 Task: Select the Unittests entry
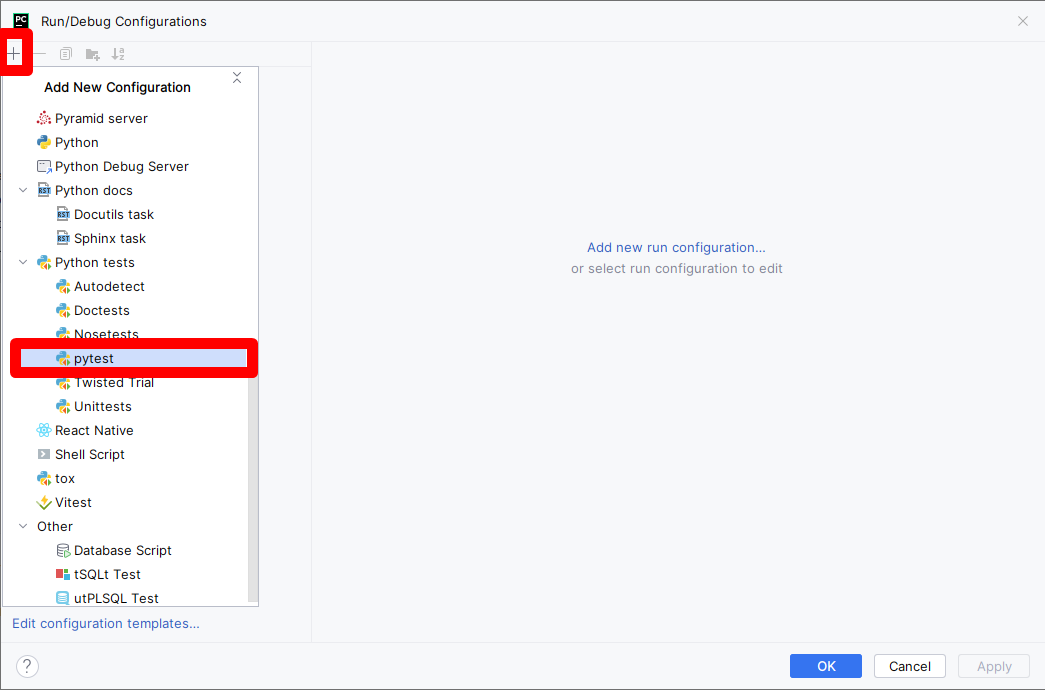(x=103, y=406)
